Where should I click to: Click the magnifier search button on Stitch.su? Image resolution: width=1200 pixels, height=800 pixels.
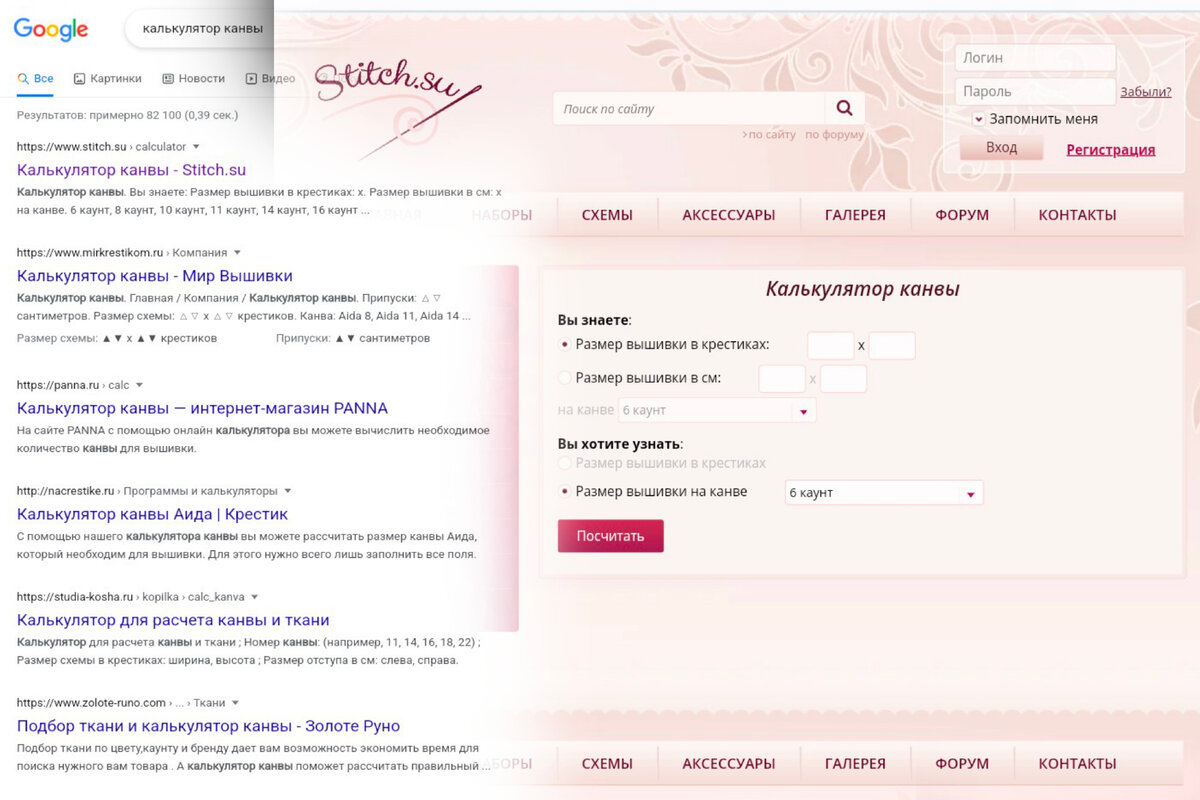[845, 109]
